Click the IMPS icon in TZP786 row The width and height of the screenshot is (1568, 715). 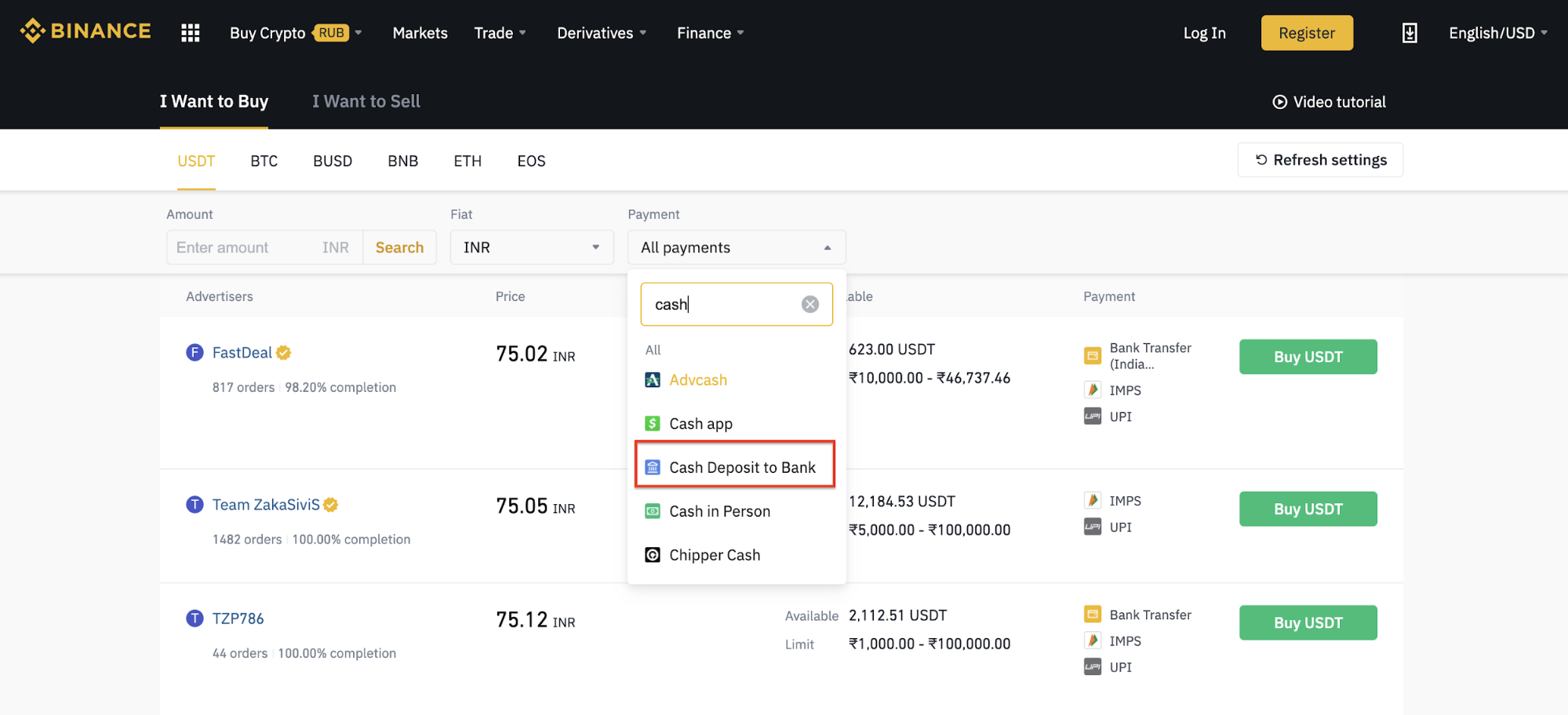(1093, 641)
